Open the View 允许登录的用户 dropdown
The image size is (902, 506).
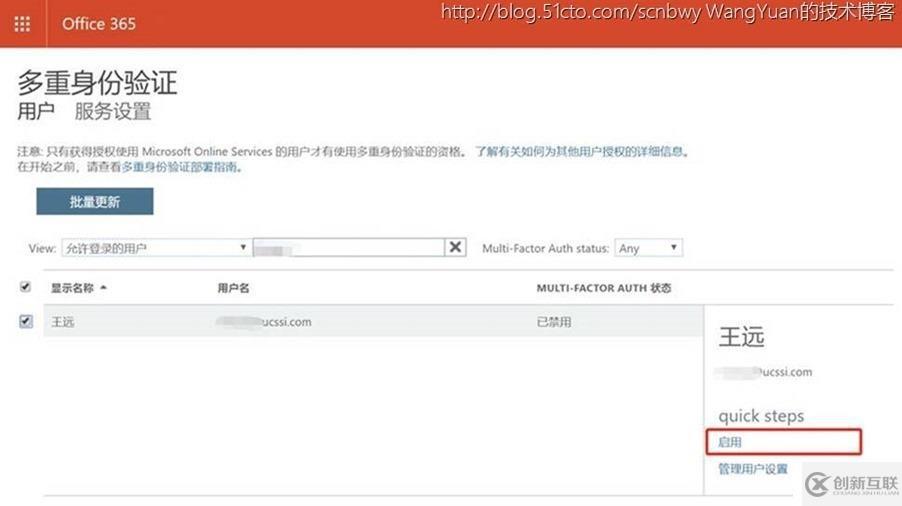click(x=156, y=248)
